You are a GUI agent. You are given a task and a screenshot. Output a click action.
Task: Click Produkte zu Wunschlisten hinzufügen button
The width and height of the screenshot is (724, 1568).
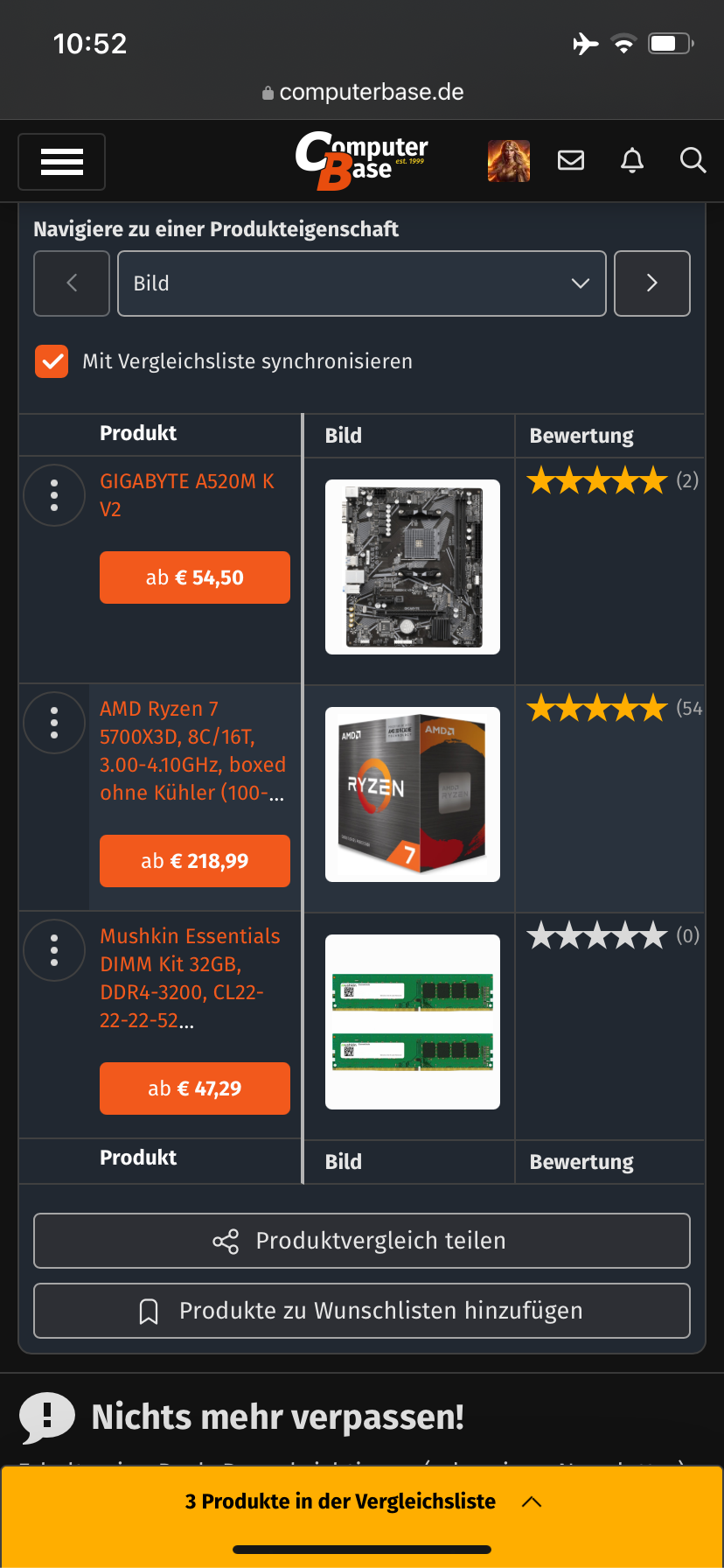click(x=362, y=1311)
